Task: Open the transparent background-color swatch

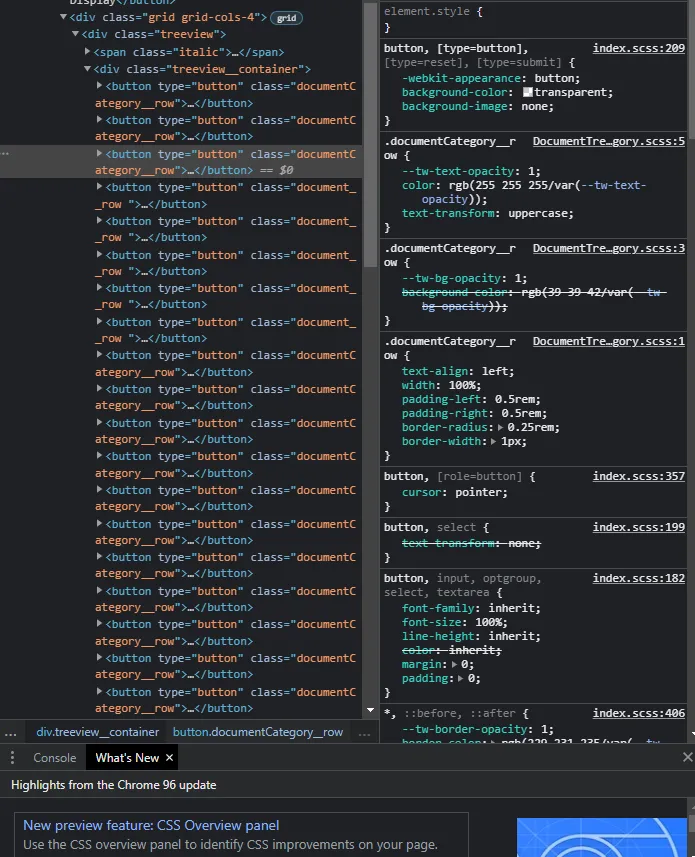Action: pyautogui.click(x=528, y=92)
